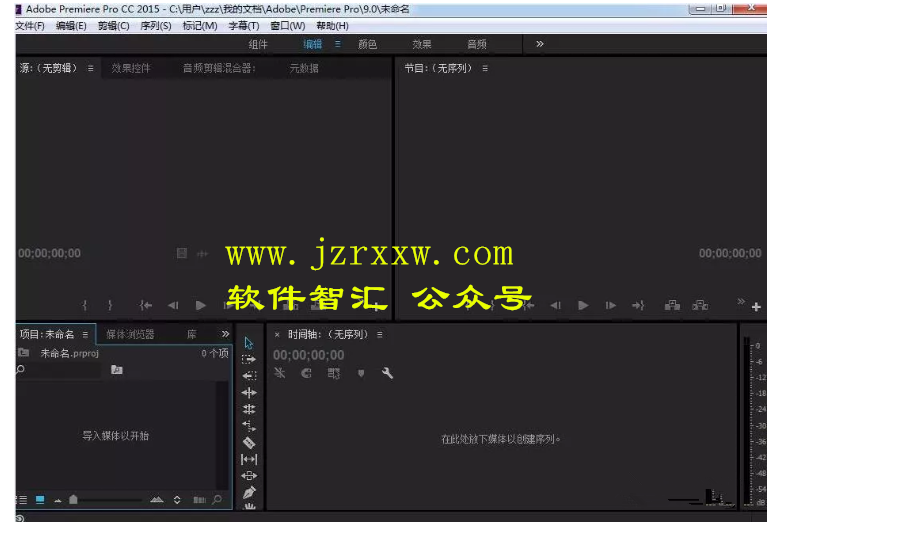Open the 编辑 workspace menu icon
Viewport: 920px width, 540px height.
(337, 44)
